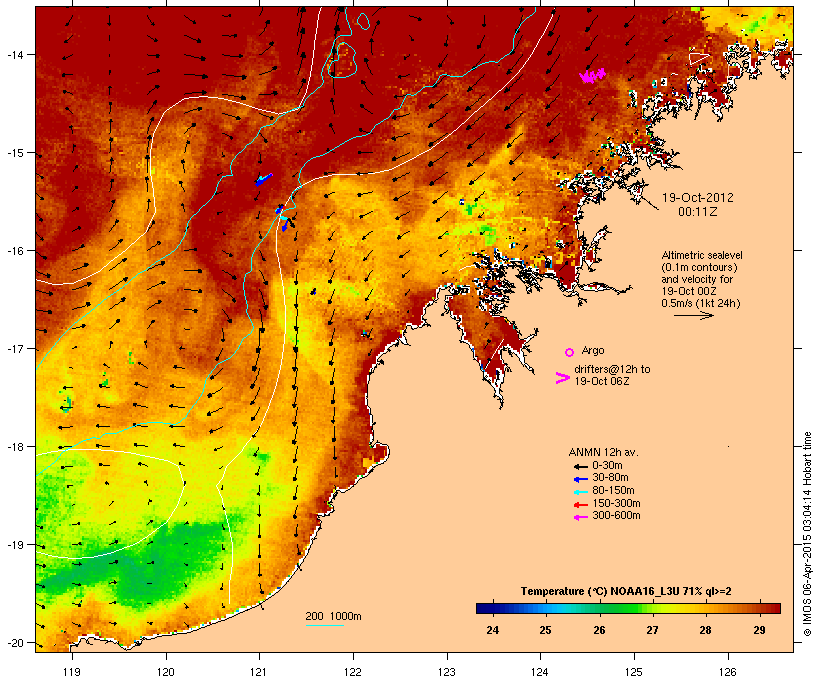The width and height of the screenshot is (820, 680).
Task: Click the latitude axis label -17
Action: (x=15, y=348)
